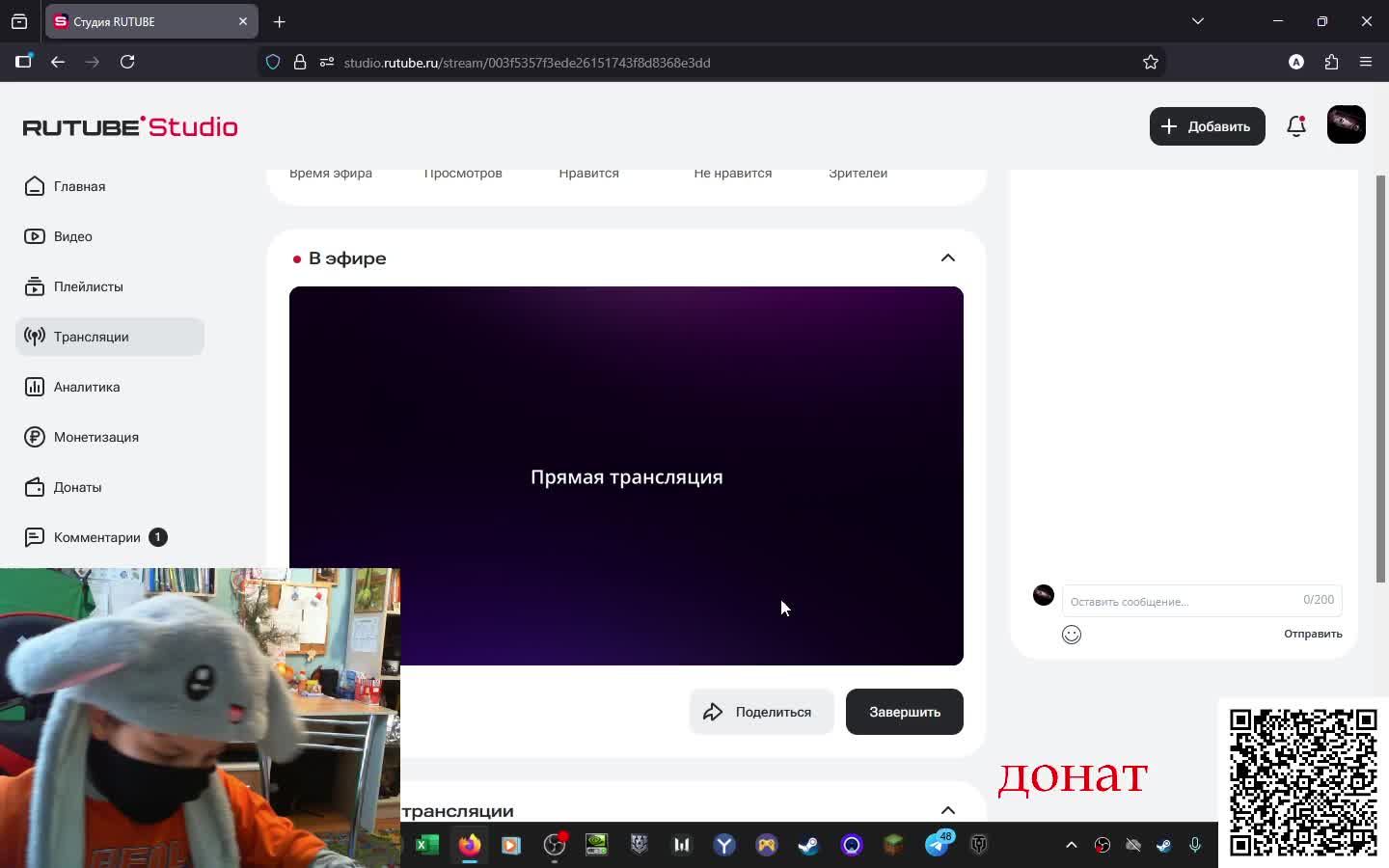Open the Excel taskbar icon
This screenshot has height=868, width=1389.
[426, 845]
